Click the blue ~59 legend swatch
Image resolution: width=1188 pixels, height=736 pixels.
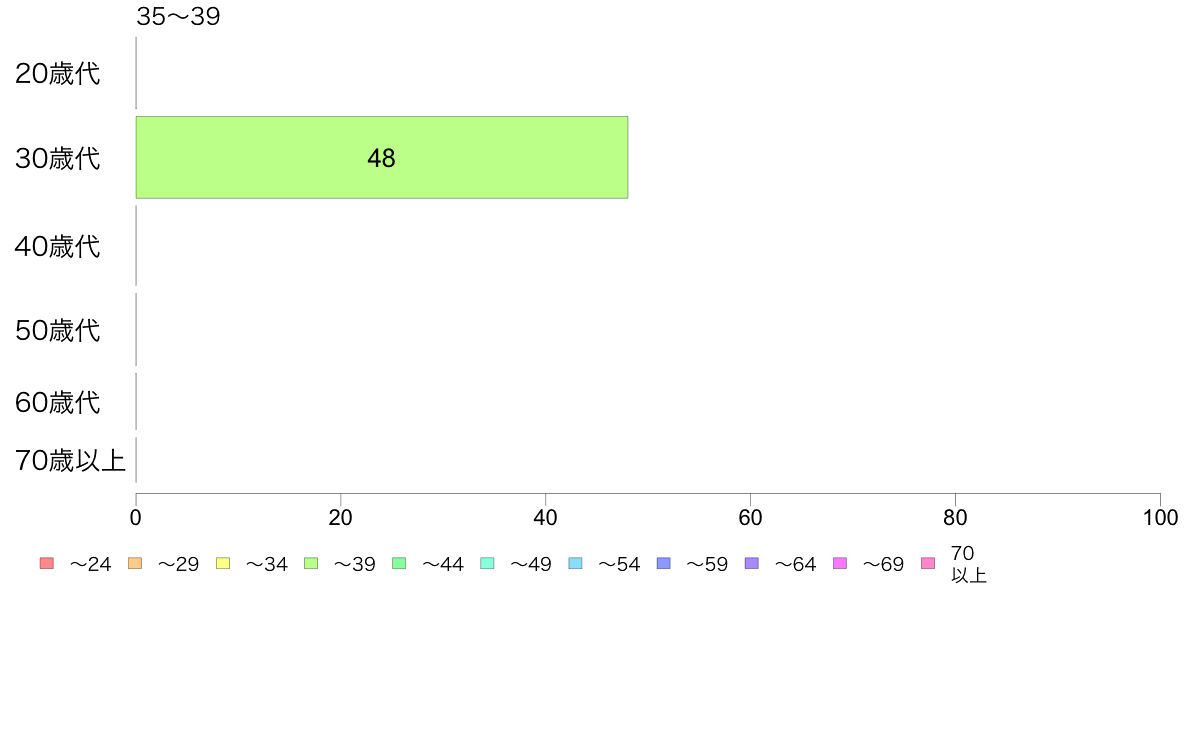click(x=664, y=563)
